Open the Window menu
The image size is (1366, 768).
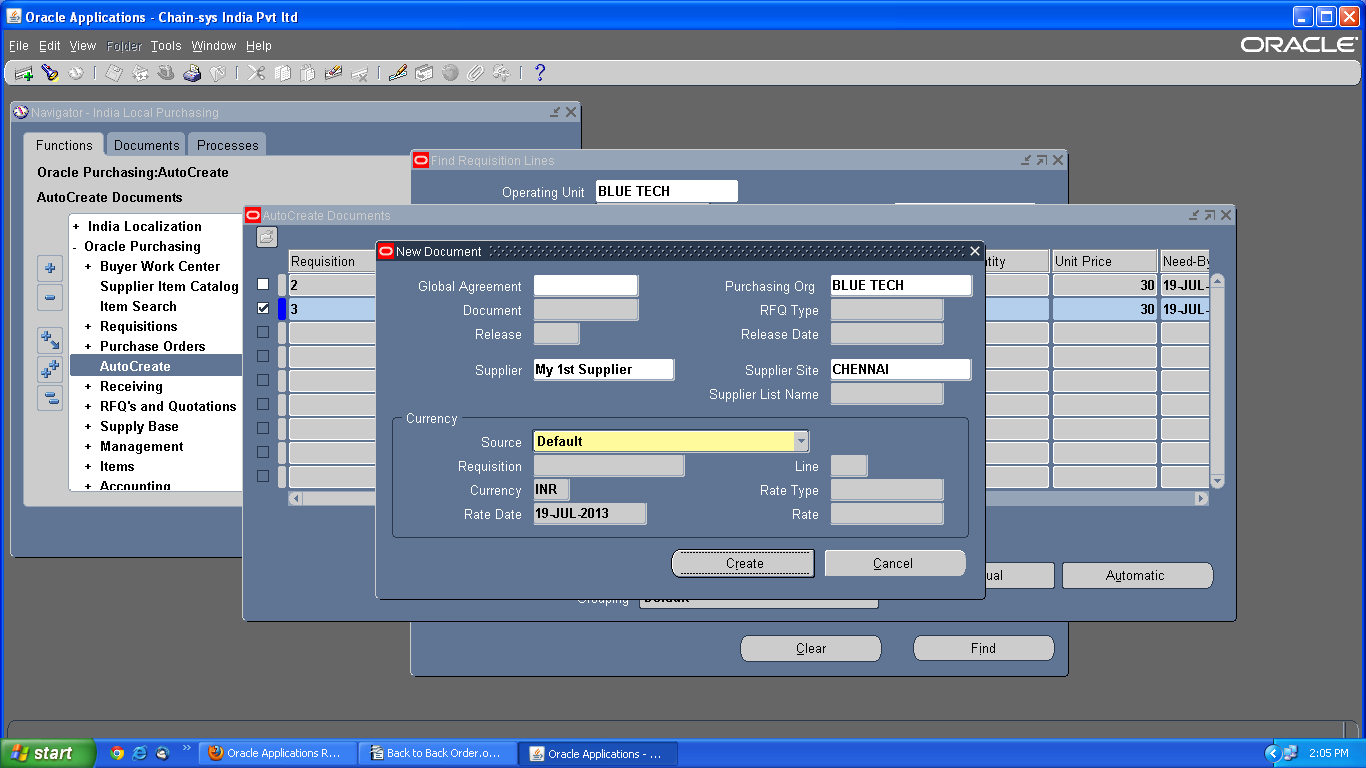point(214,46)
